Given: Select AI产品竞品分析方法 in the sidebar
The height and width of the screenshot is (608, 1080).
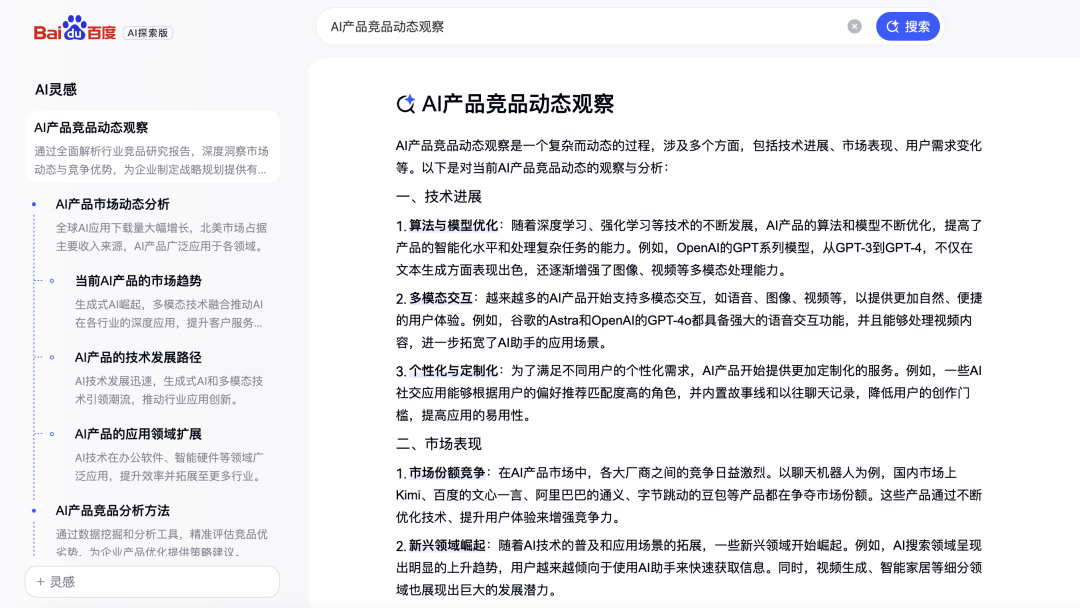Looking at the screenshot, I should [x=112, y=511].
